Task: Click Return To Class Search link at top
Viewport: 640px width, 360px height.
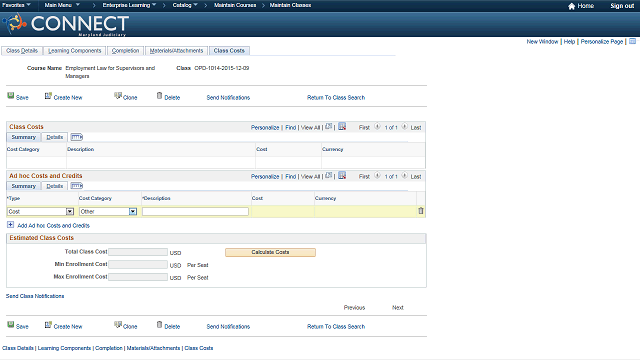Action: (x=336, y=98)
